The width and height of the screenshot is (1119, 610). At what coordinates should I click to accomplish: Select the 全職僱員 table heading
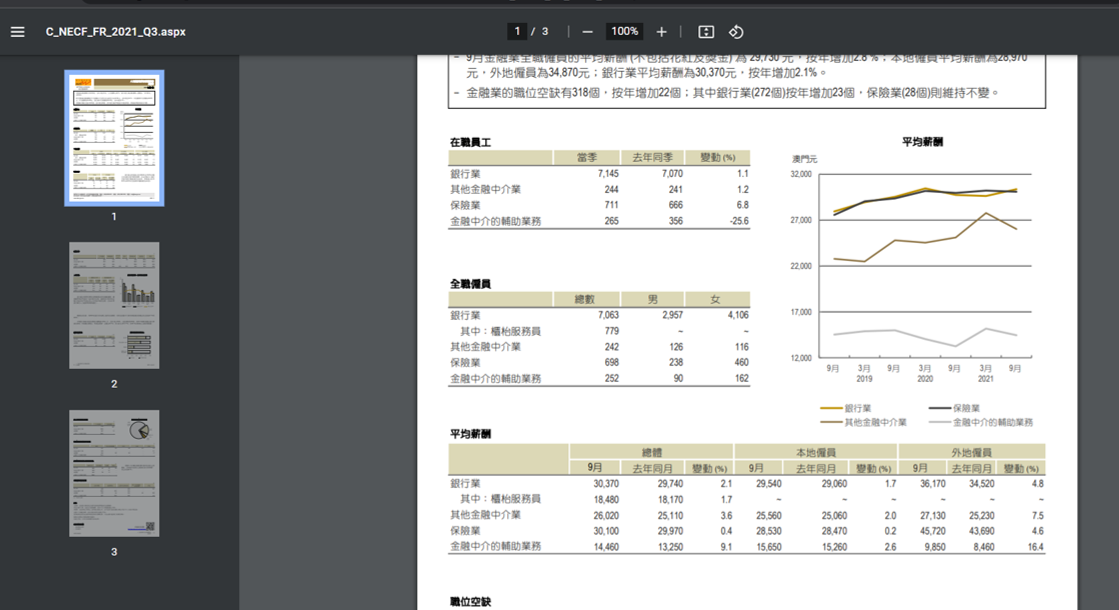click(x=470, y=284)
